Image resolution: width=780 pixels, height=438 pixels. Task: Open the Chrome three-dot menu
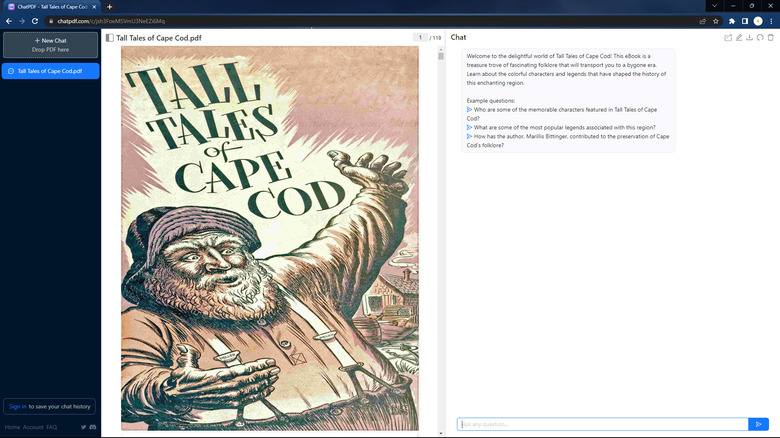coord(771,21)
